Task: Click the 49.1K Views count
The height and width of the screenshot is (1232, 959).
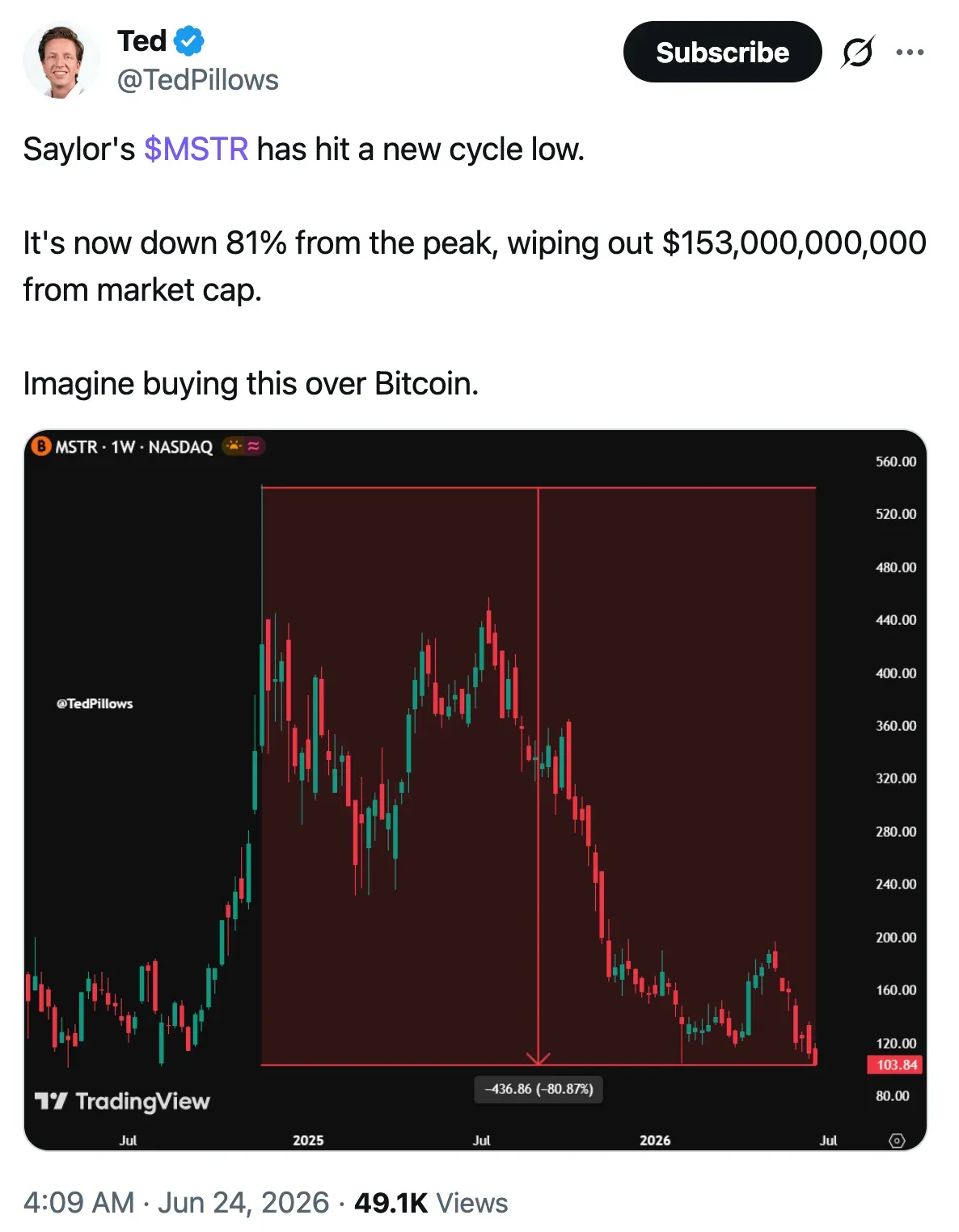Action: click(431, 1202)
